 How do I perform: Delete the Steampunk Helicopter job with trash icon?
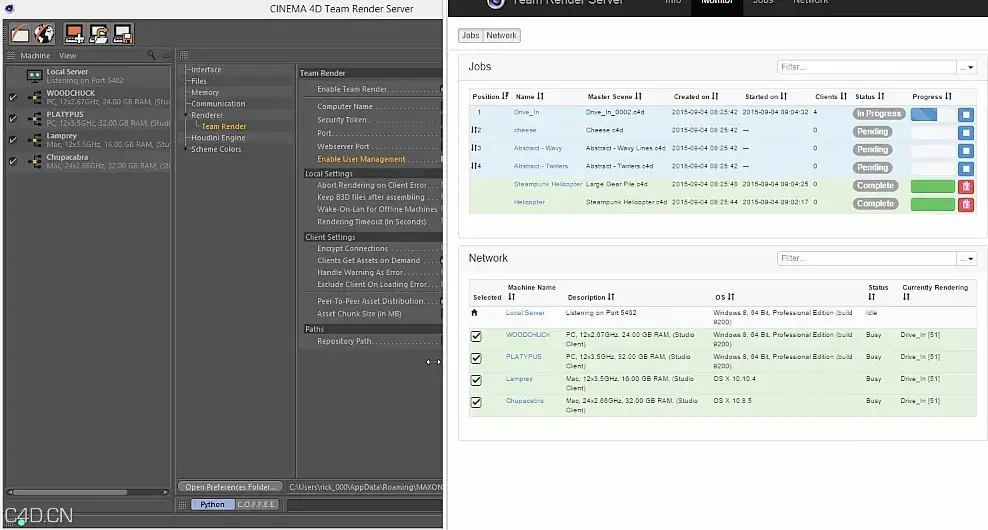(x=965, y=187)
